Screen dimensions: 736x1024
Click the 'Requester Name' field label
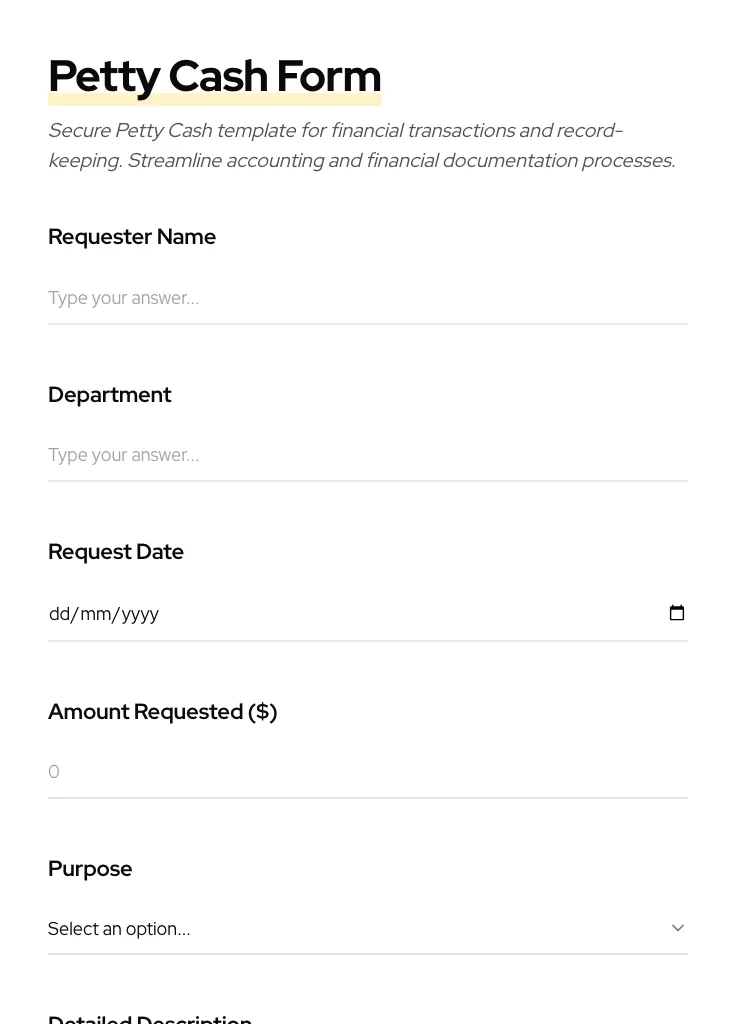pos(132,237)
